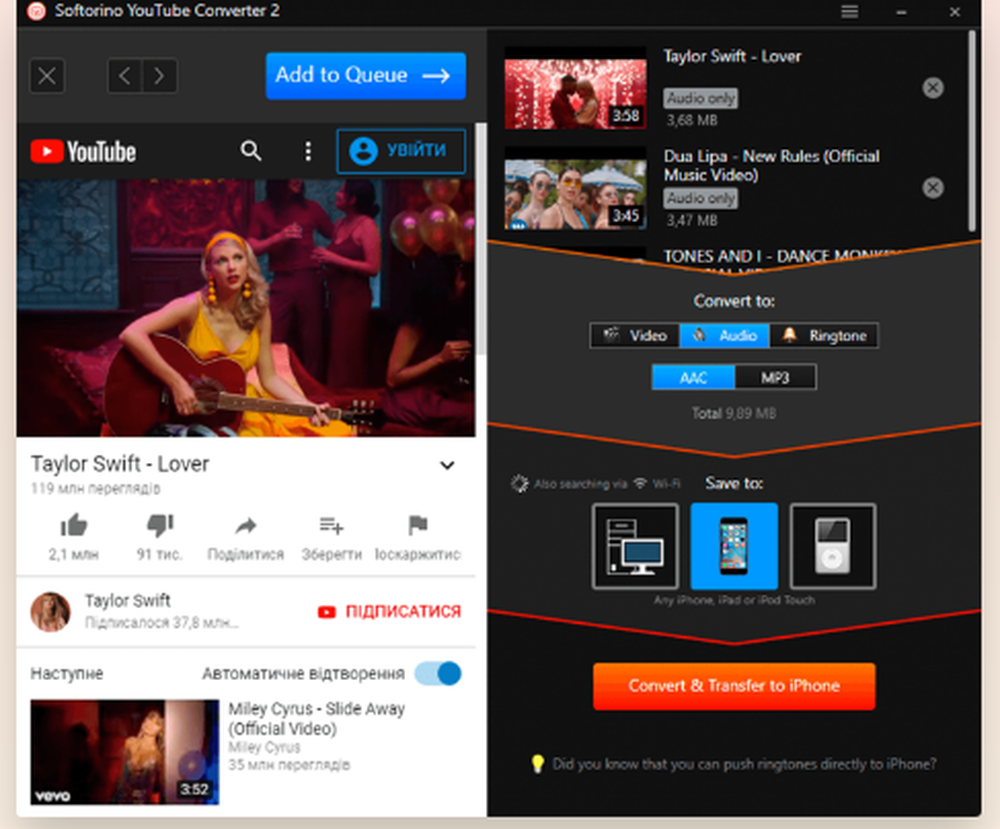1000x829 pixels.
Task: Remove Dua Lipa - New Rules from queue
Action: click(933, 188)
